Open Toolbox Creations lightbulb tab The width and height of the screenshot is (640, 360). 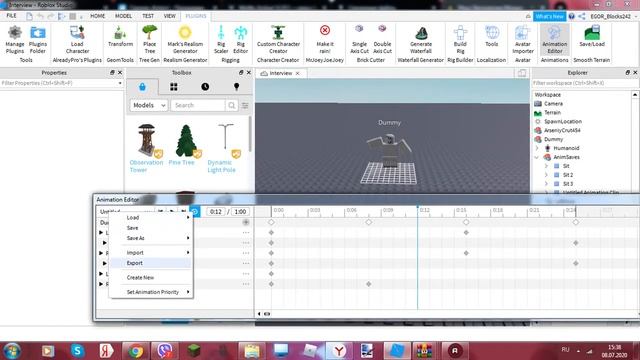pyautogui.click(x=236, y=87)
